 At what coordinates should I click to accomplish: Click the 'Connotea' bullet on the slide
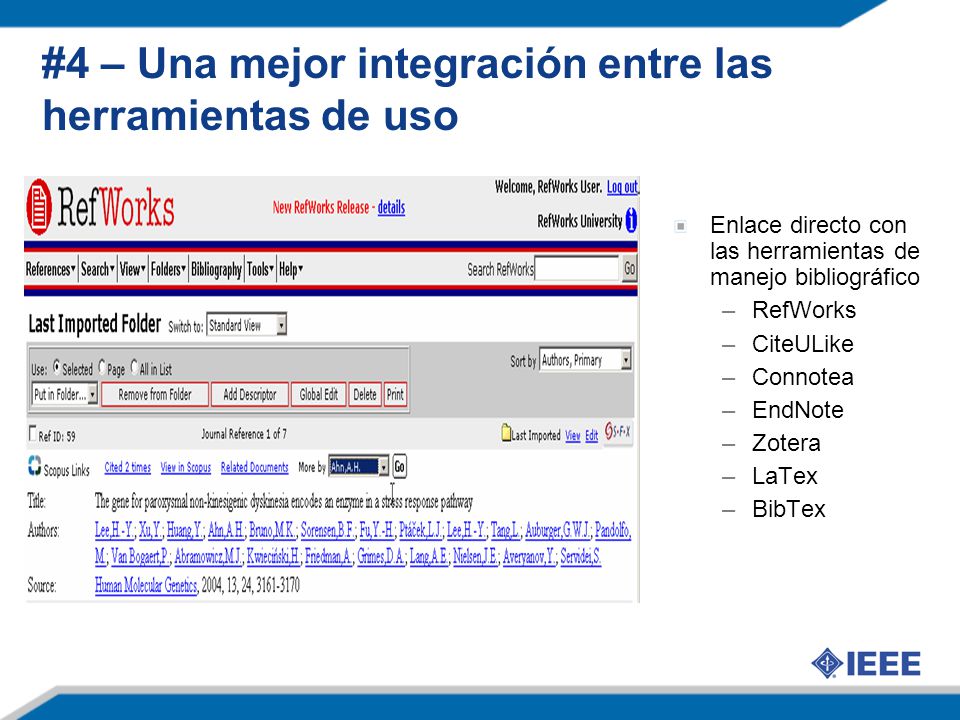click(x=803, y=377)
